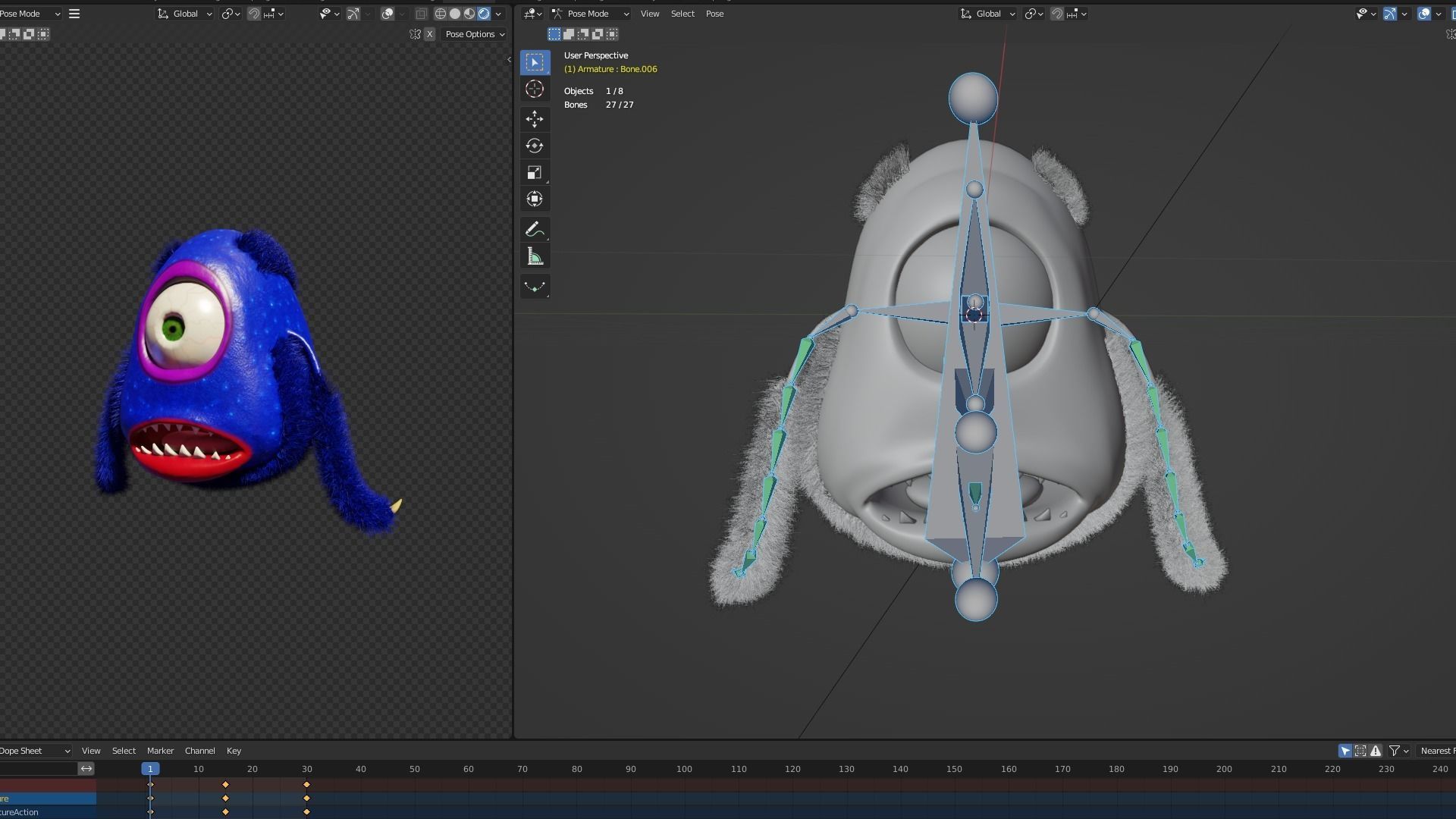Activate the Rotate tool
Image resolution: width=1456 pixels, height=819 pixels.
(x=535, y=146)
